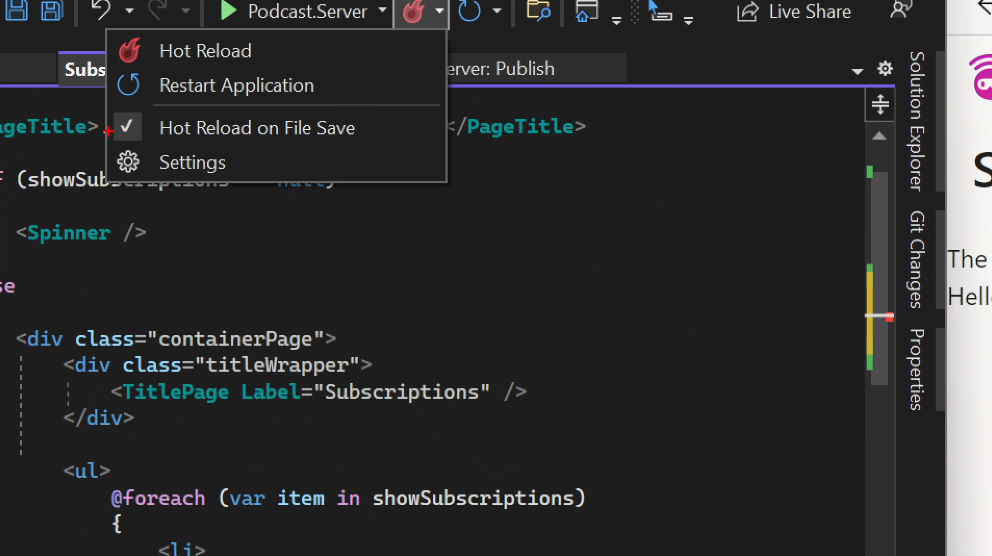Click the Undo arrow icon
Screen dimensions: 992x556
point(101,11)
